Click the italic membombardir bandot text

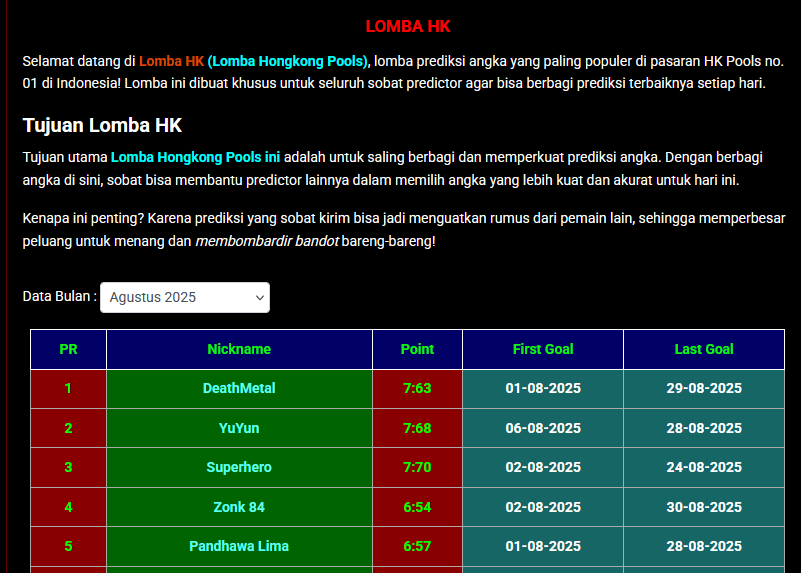[x=267, y=241]
